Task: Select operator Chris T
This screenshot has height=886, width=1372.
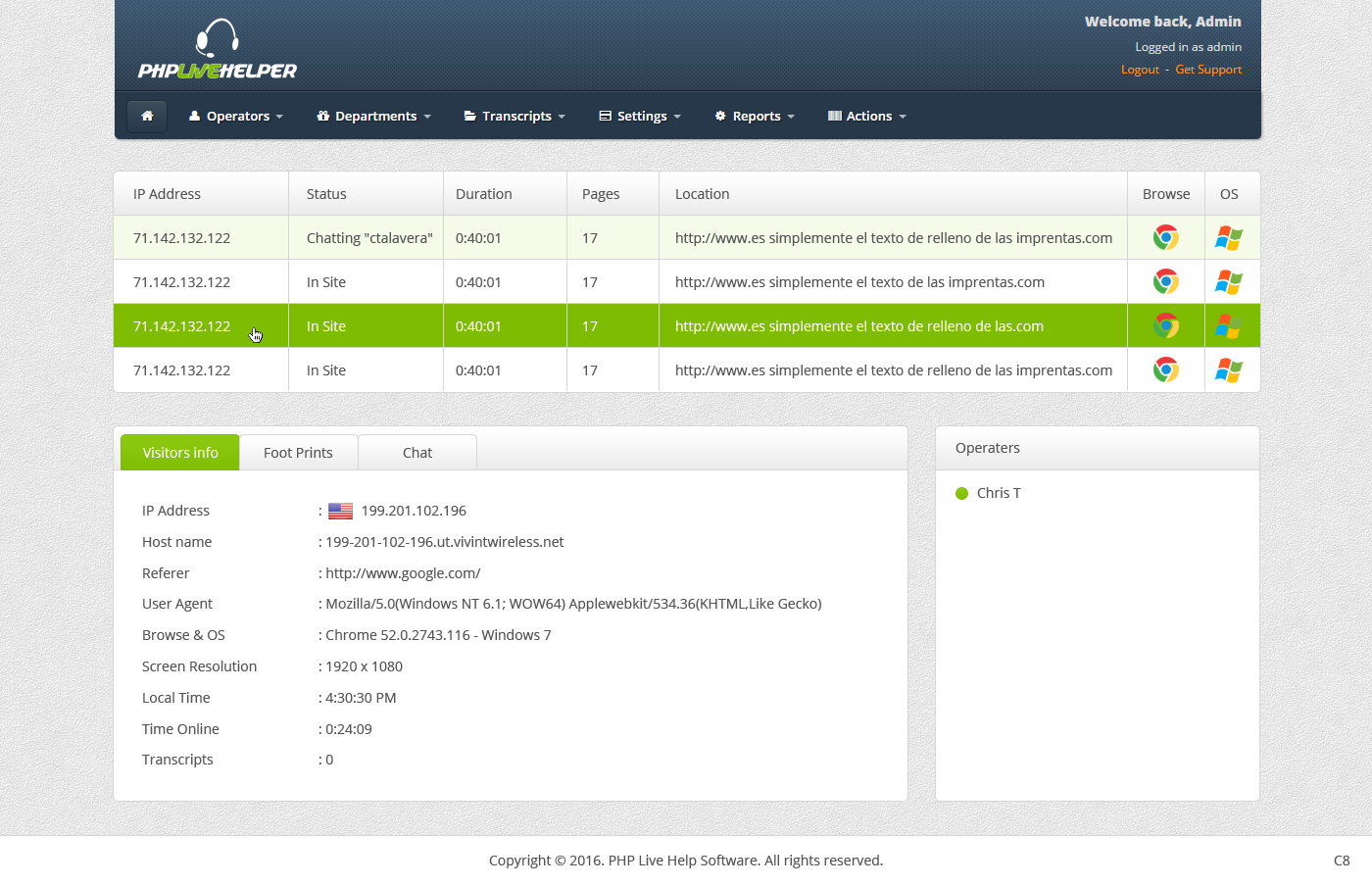Action: 999,493
